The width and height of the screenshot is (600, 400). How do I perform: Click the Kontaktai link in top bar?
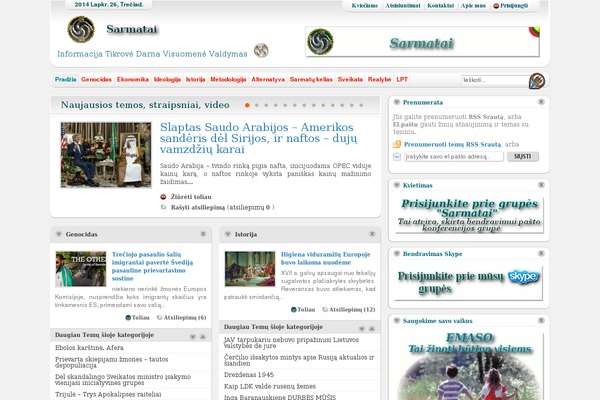tap(440, 6)
